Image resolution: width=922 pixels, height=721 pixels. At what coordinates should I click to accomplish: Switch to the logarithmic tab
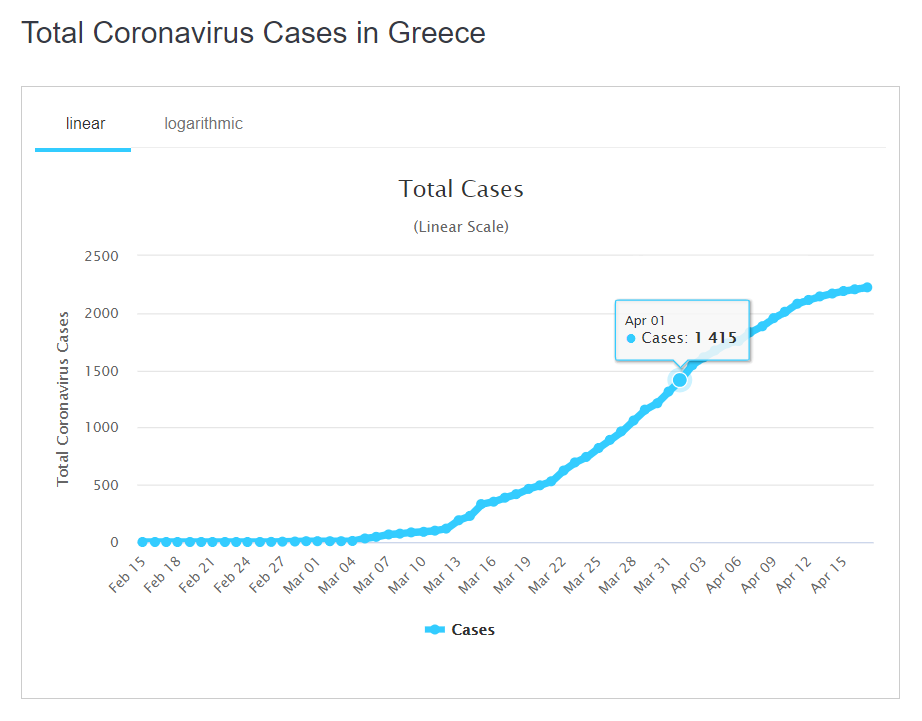tap(203, 124)
